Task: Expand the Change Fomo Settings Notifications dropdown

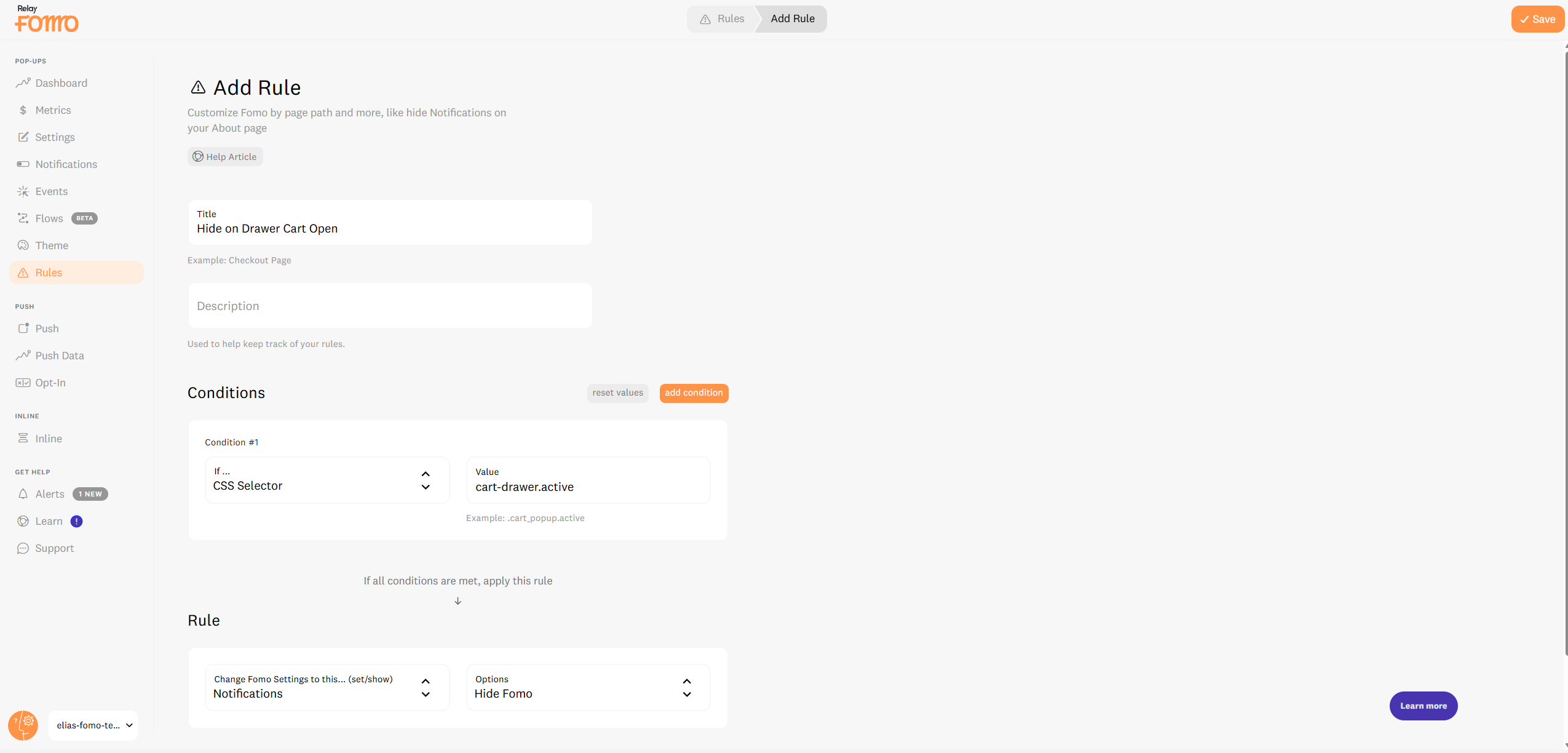Action: [327, 687]
